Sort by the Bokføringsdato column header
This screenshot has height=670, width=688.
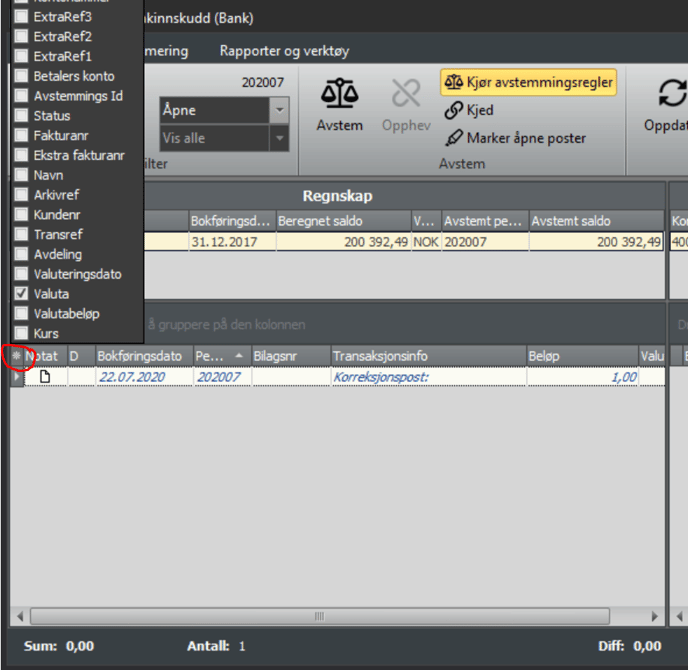tap(139, 355)
